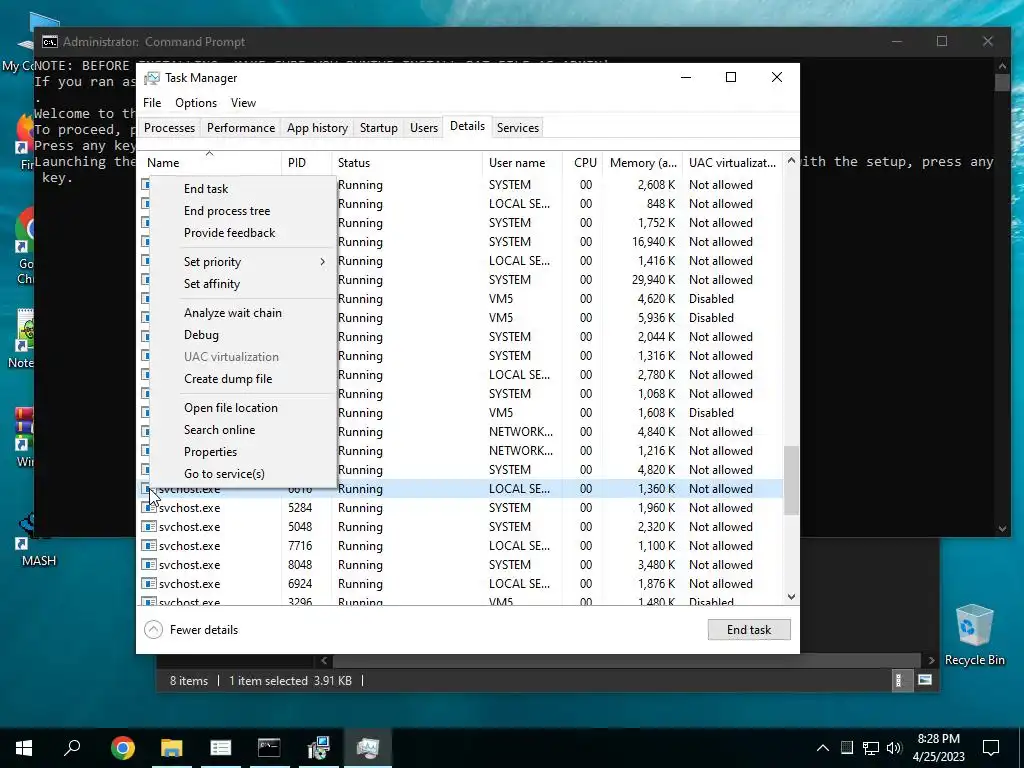Select End task in context menu
Image resolution: width=1024 pixels, height=768 pixels.
point(206,189)
